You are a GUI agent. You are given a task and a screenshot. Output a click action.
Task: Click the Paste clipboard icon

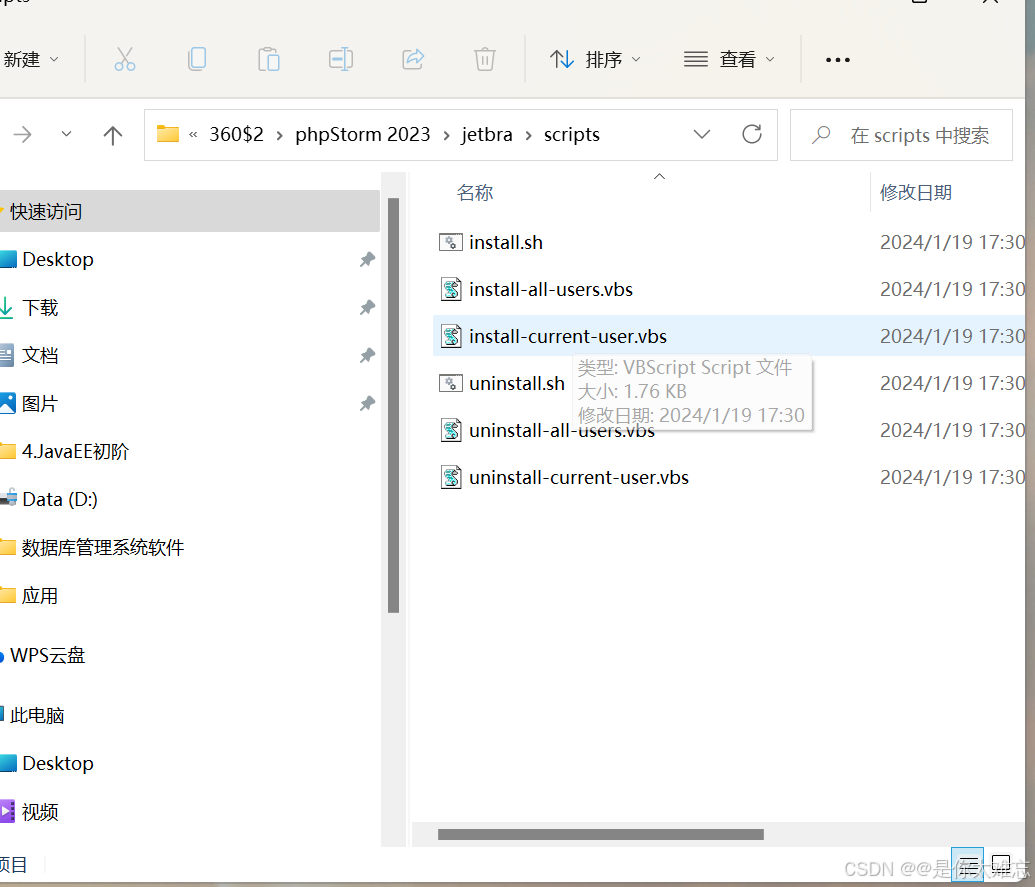tap(269, 59)
